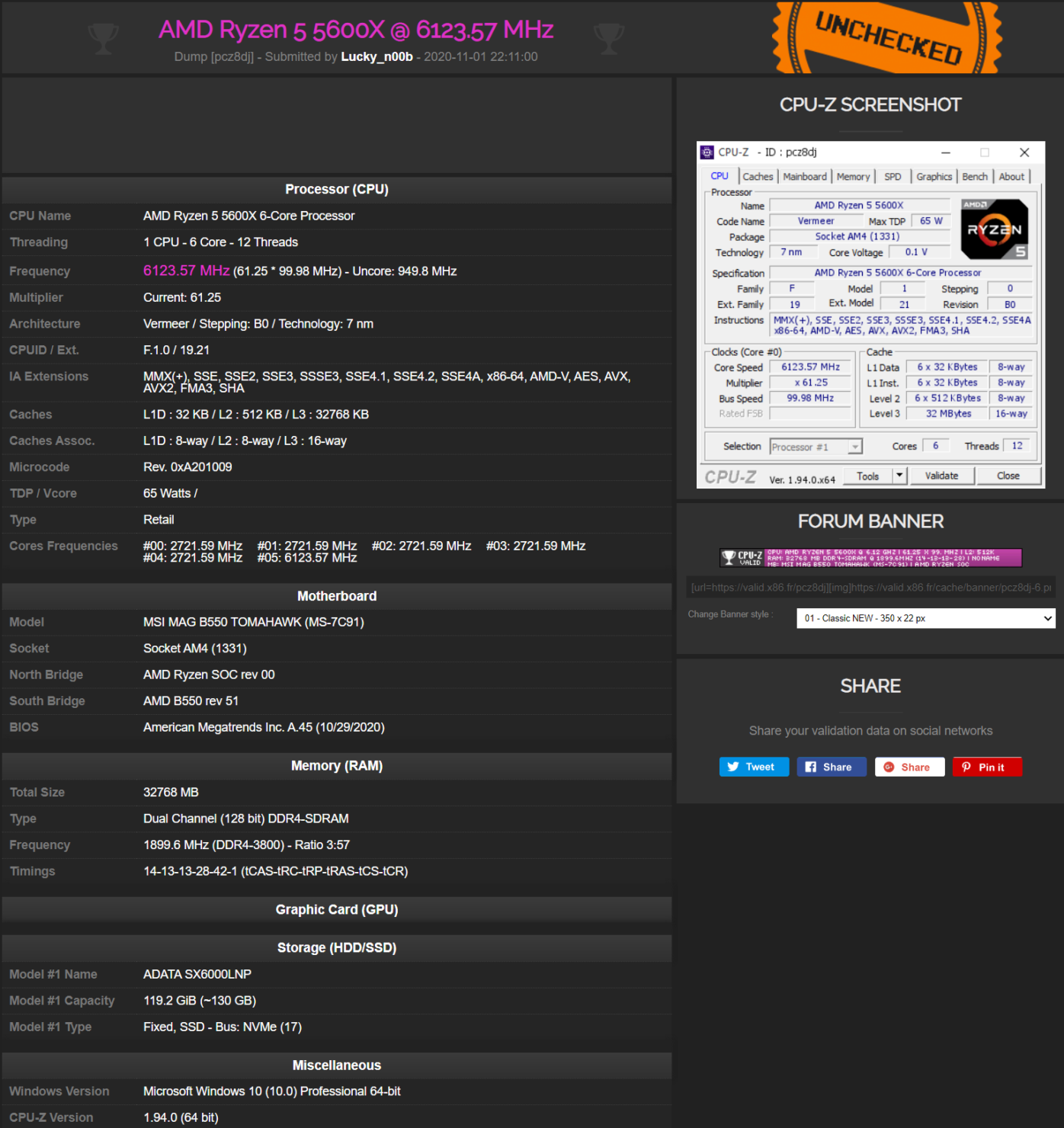Click the Multiplier x 61.25 field

(x=810, y=383)
